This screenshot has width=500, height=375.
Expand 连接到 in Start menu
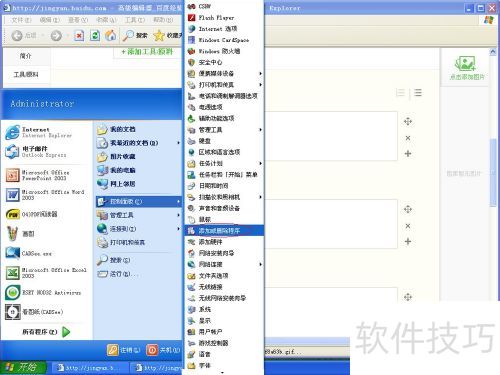coord(138,229)
